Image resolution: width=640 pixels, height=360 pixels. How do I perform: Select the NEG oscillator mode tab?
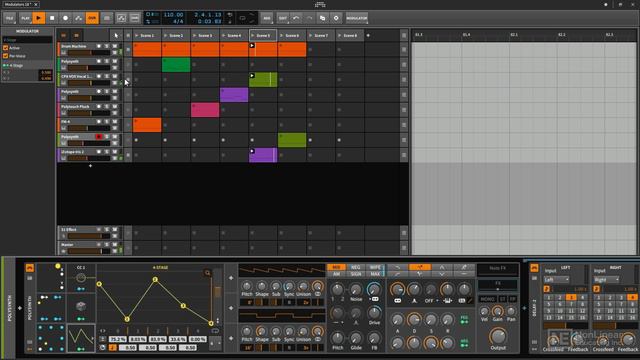coord(356,267)
